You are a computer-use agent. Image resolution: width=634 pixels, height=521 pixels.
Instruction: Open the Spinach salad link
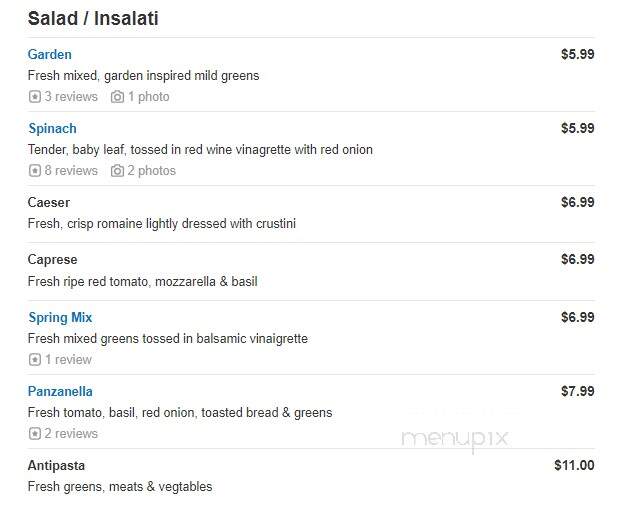(x=53, y=129)
